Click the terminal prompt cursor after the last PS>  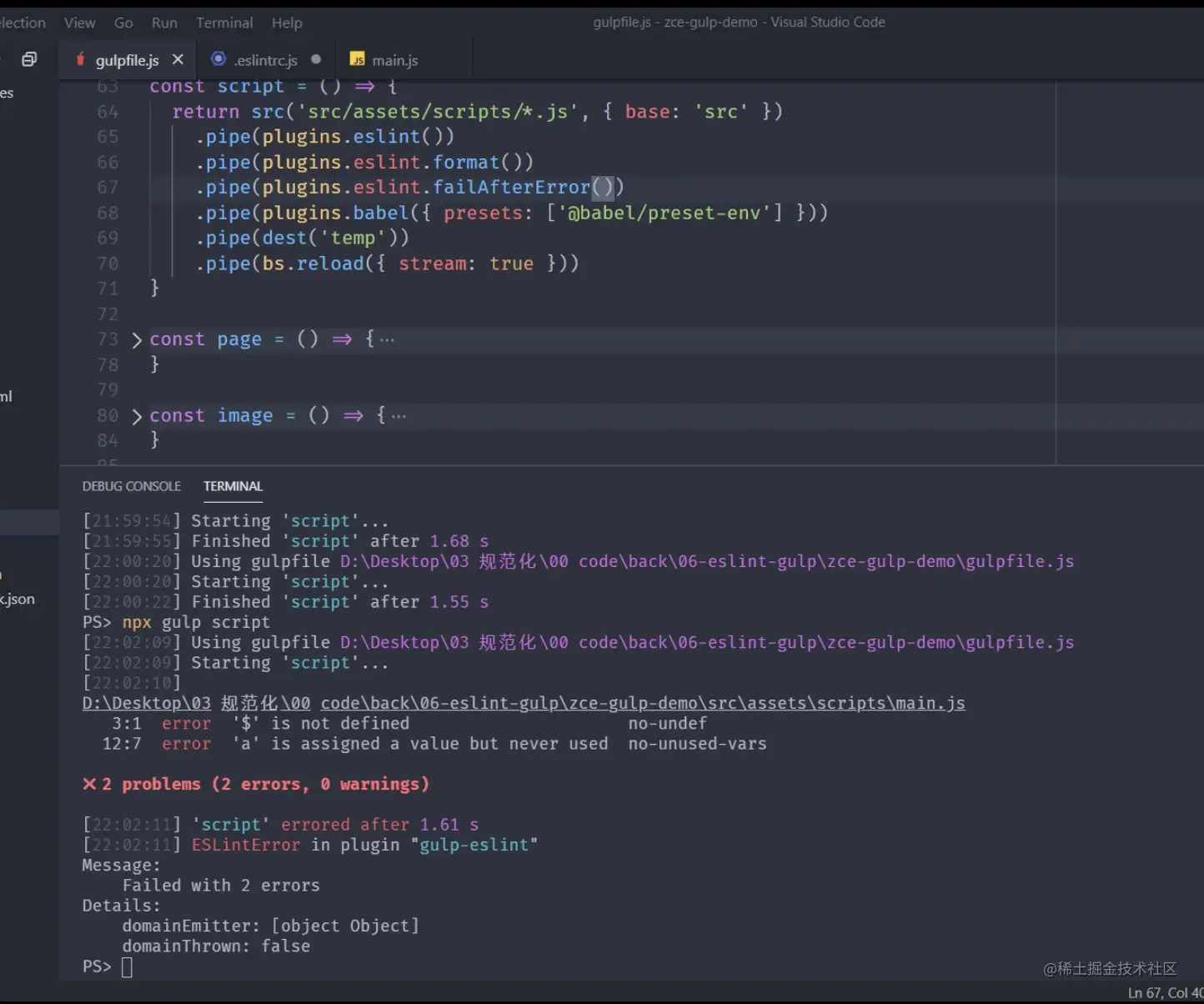[127, 967]
